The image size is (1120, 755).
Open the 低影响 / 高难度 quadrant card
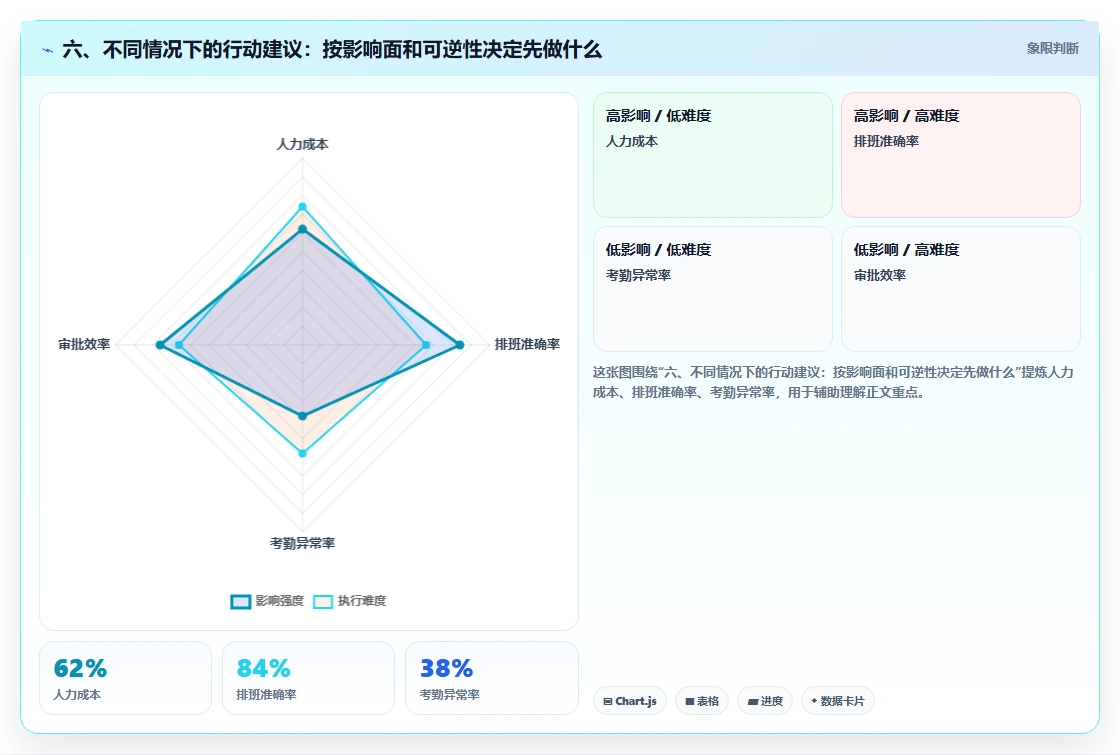(x=961, y=289)
